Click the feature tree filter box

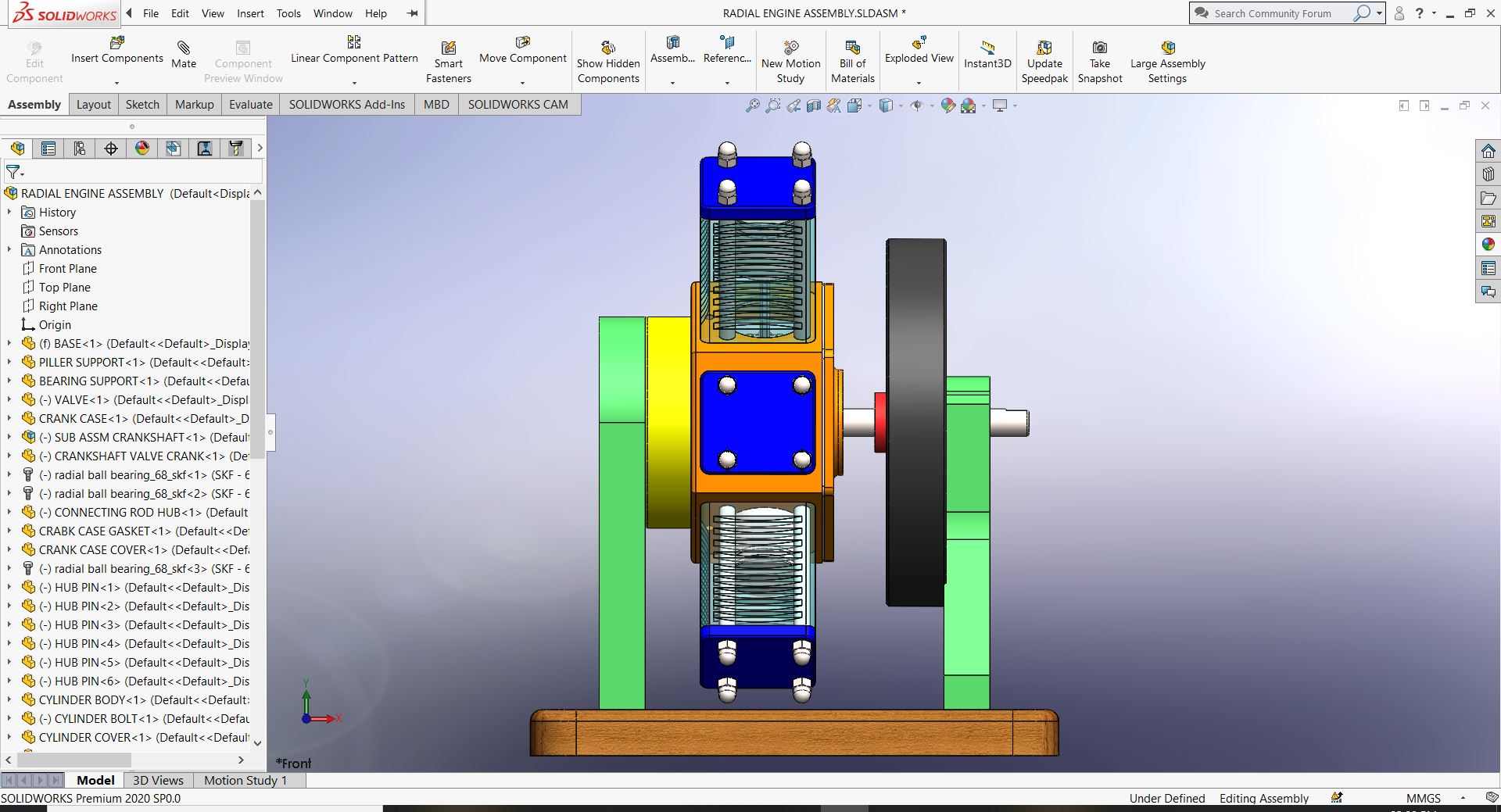pos(133,172)
